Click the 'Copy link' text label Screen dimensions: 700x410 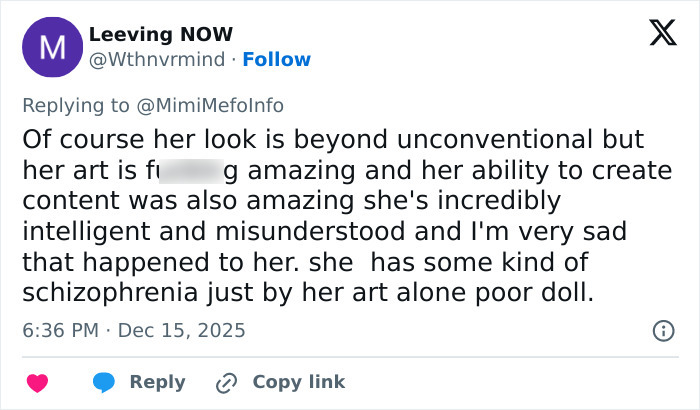(298, 382)
